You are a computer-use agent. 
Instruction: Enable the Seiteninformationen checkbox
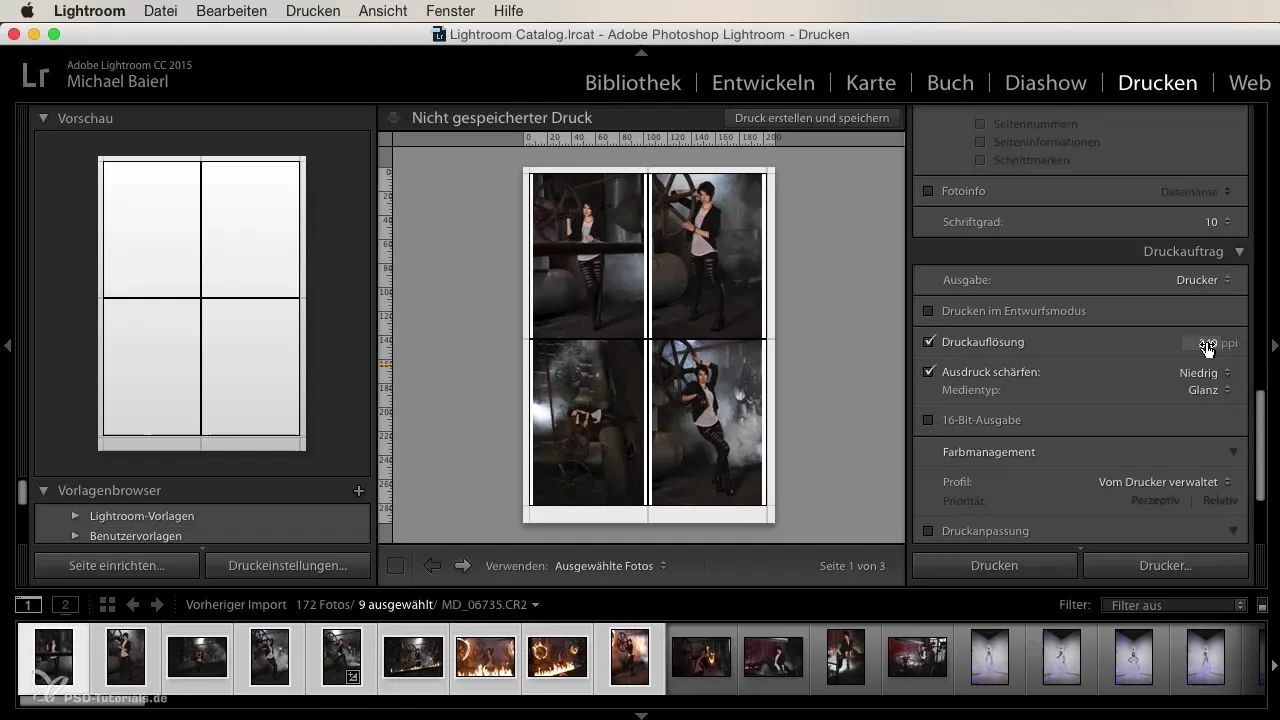pos(980,142)
